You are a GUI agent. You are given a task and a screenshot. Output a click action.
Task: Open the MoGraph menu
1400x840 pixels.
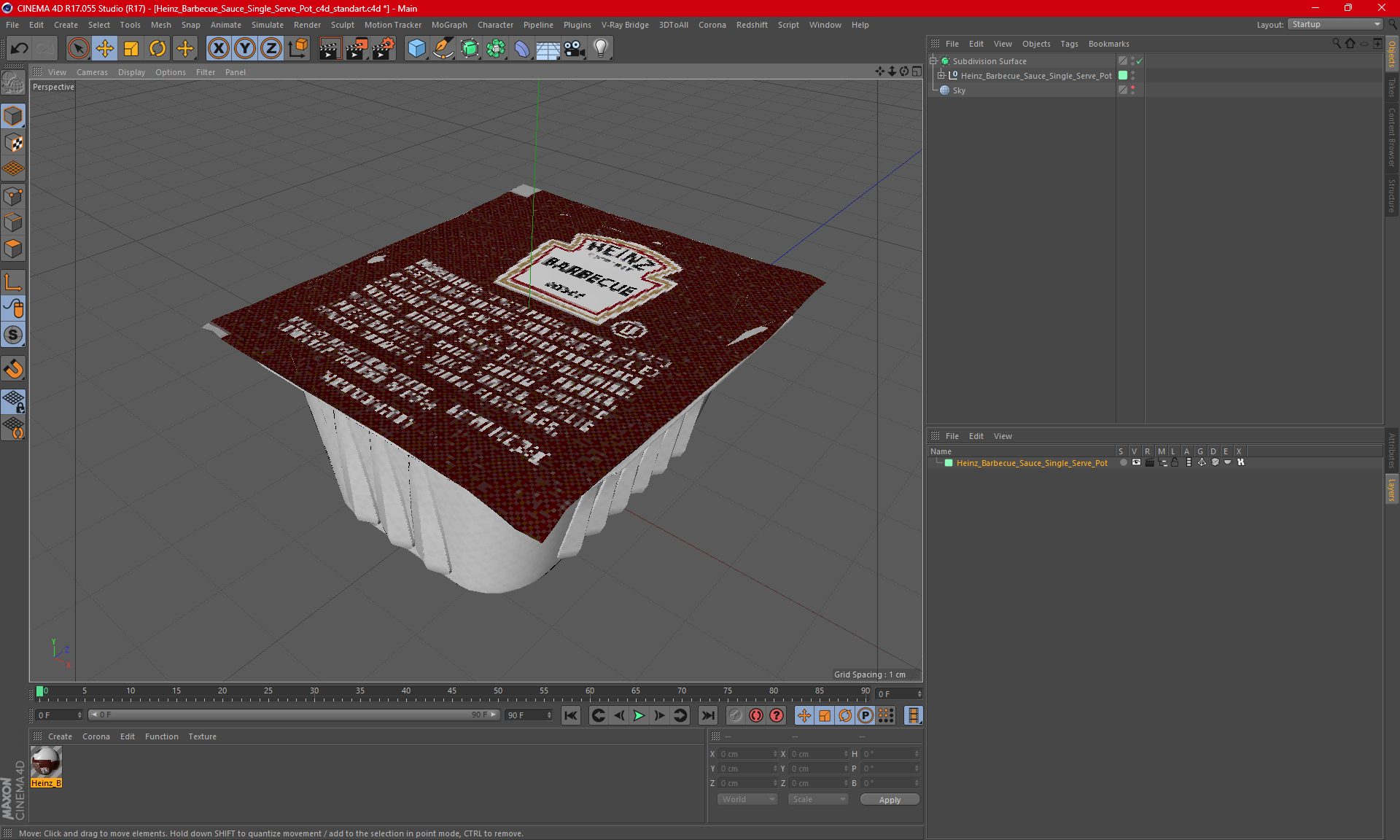449,25
